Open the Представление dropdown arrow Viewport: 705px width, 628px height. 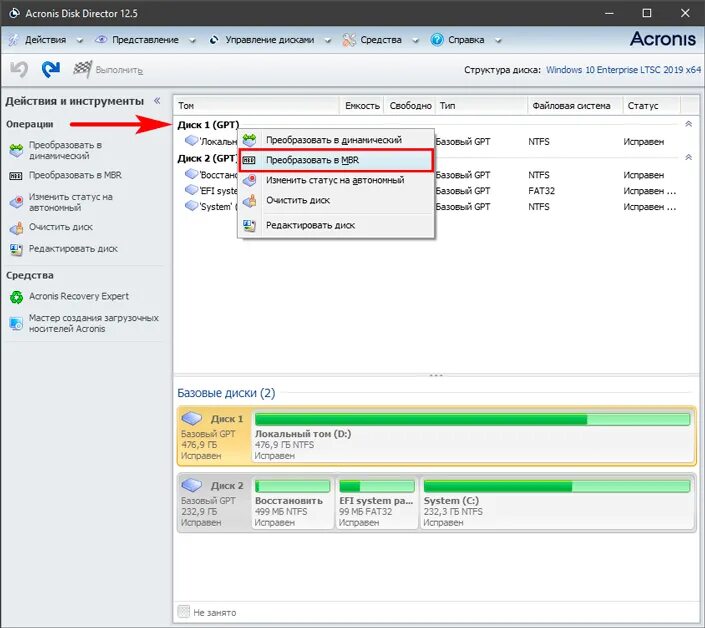[x=192, y=40]
